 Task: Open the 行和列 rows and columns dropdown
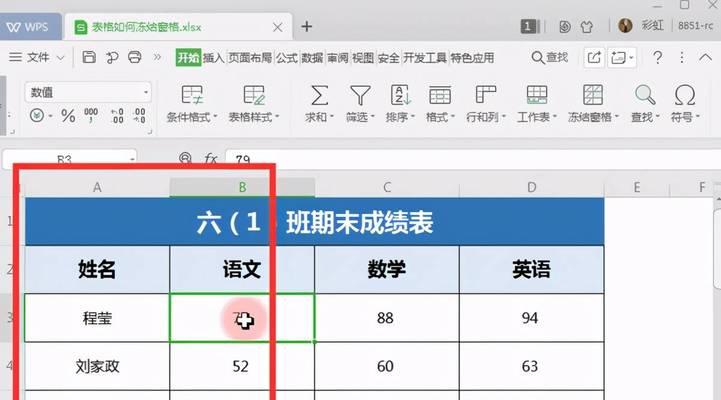pos(486,103)
